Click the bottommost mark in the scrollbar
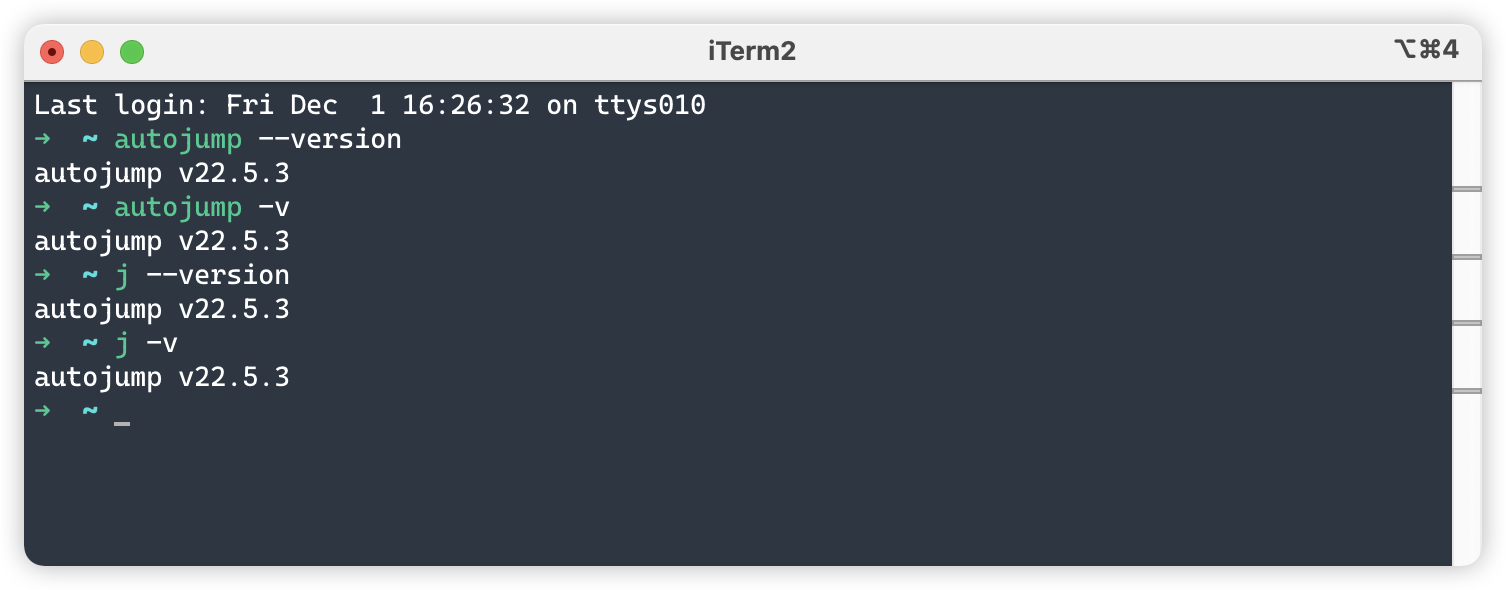1506x590 pixels. 1466,391
